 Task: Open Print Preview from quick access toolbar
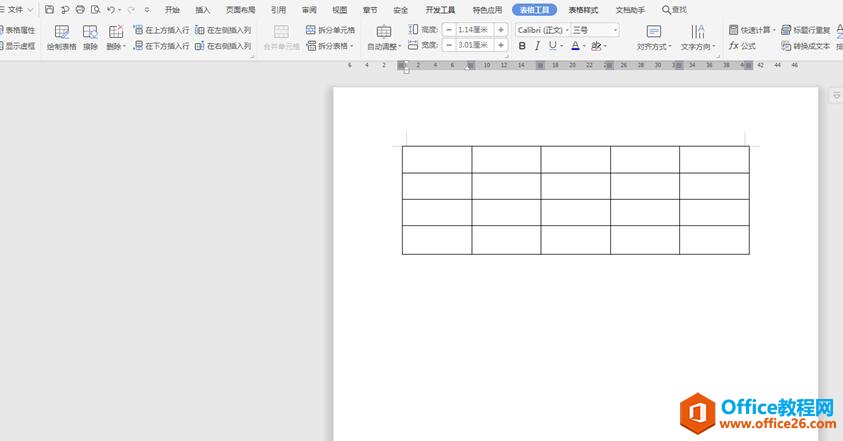click(x=96, y=10)
